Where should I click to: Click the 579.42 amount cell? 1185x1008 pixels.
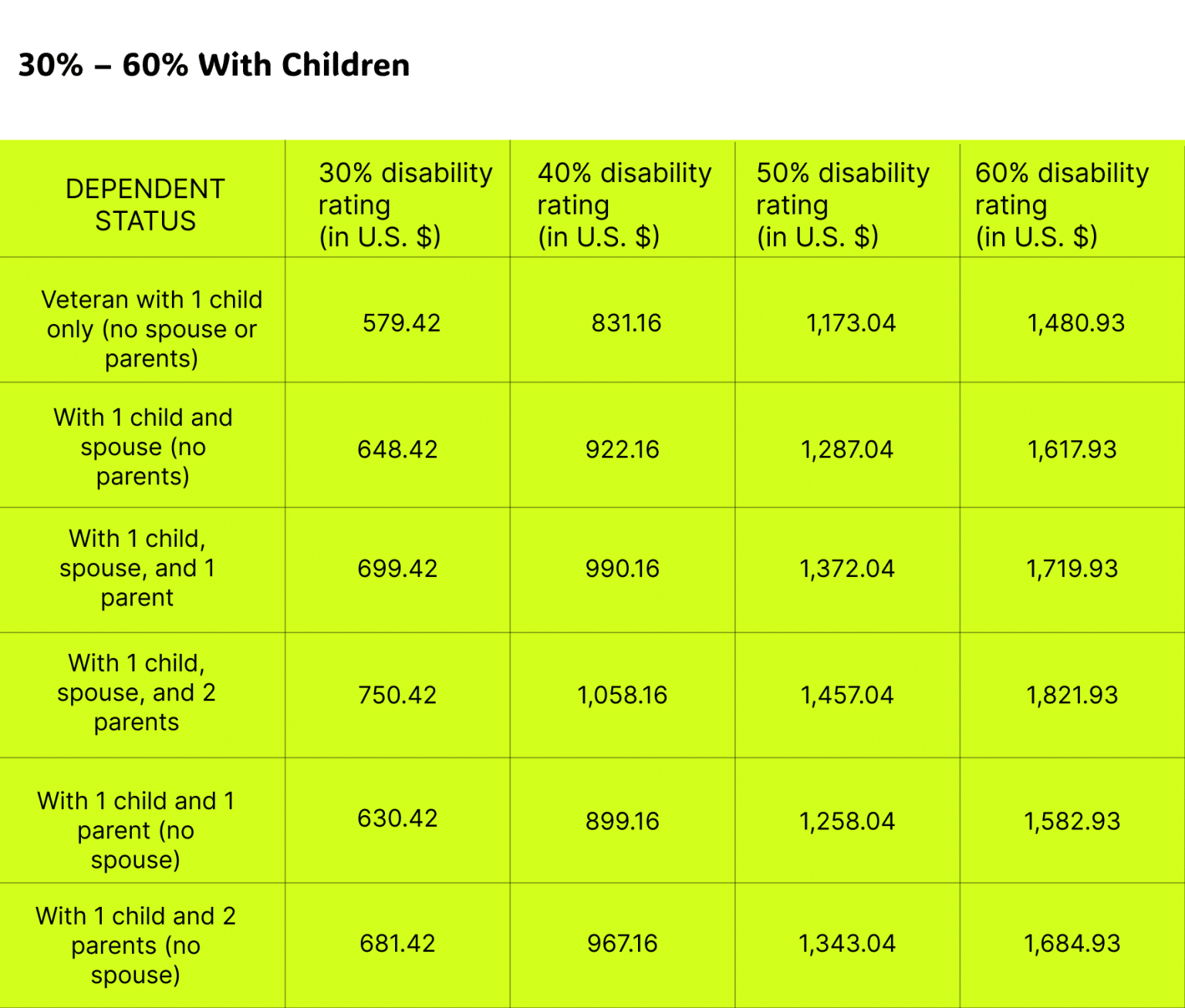401,323
